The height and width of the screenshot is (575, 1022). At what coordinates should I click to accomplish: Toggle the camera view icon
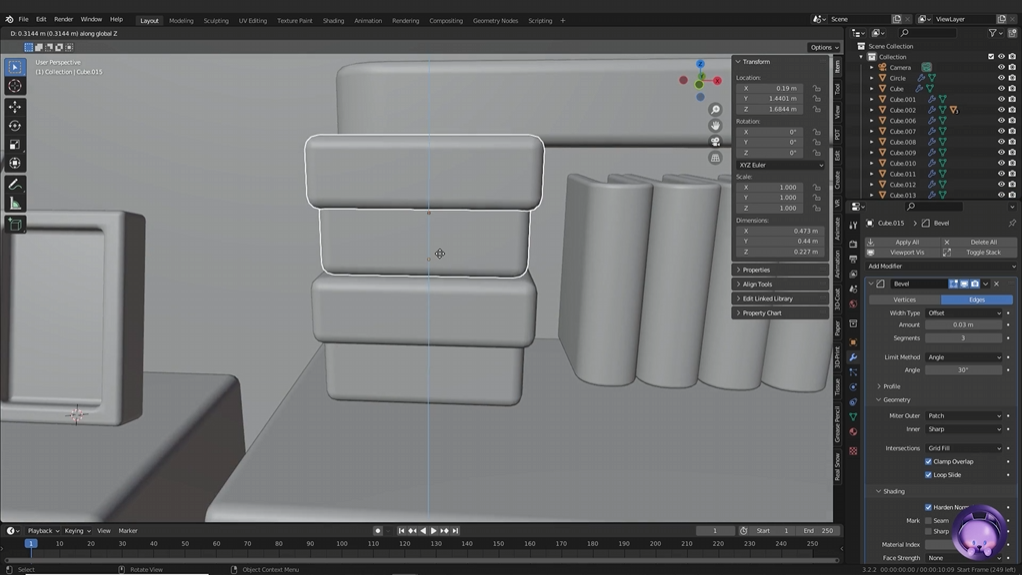coord(715,141)
